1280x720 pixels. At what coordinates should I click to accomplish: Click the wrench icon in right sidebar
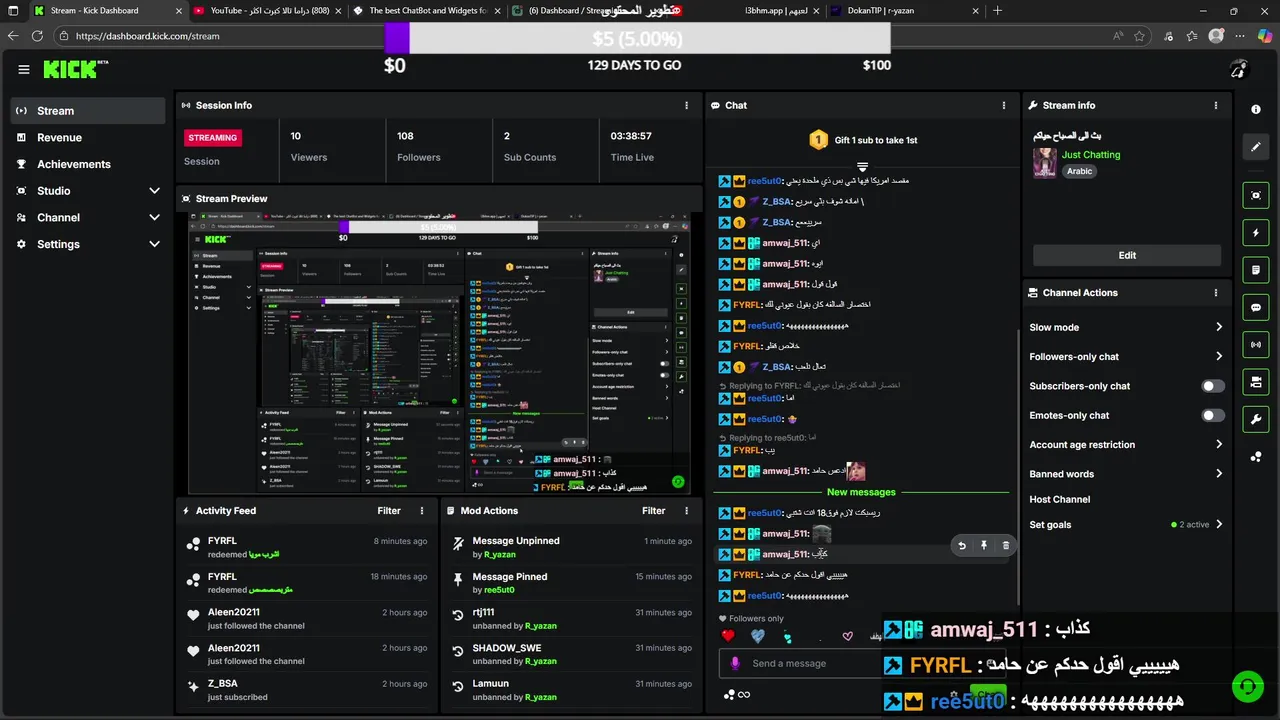pyautogui.click(x=1256, y=419)
